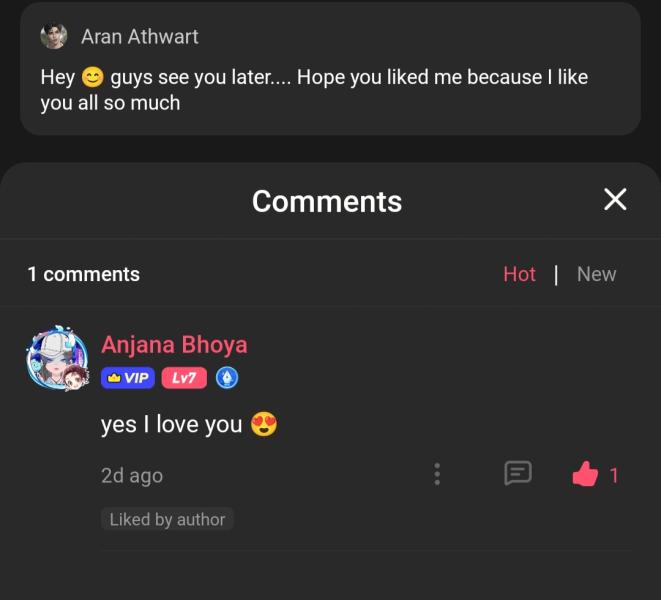The height and width of the screenshot is (600, 661).
Task: Tap the 1 comments count label
Action: pyautogui.click(x=83, y=274)
